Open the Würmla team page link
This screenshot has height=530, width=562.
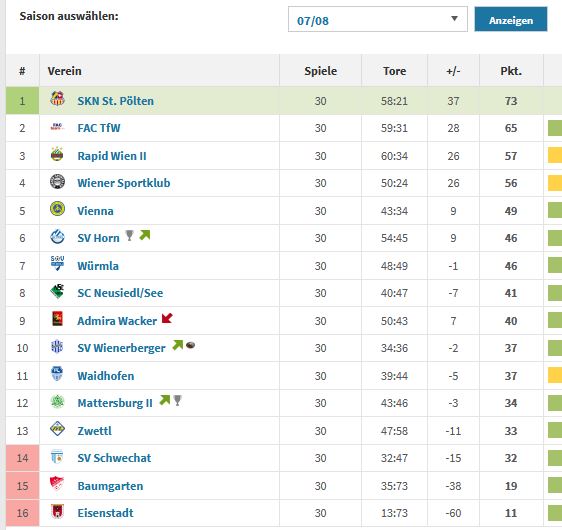(98, 266)
